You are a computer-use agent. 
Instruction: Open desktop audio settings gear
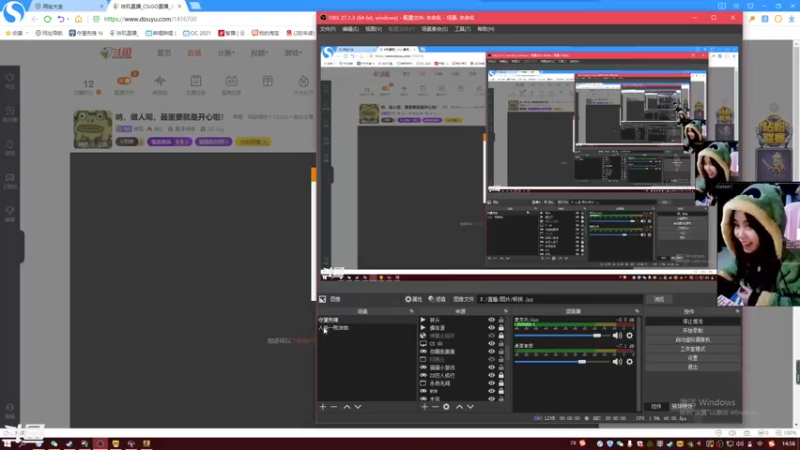(x=630, y=361)
